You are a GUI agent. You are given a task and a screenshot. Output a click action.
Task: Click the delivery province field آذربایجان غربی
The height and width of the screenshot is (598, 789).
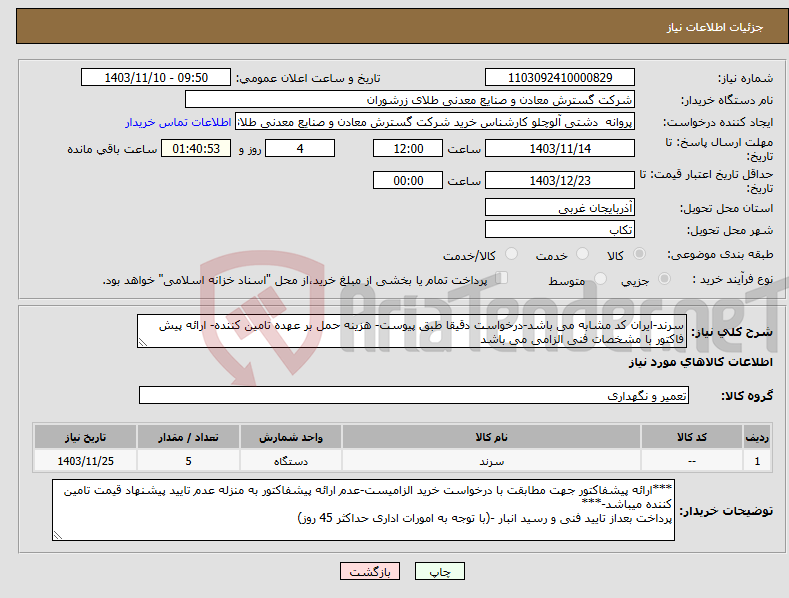coord(560,207)
